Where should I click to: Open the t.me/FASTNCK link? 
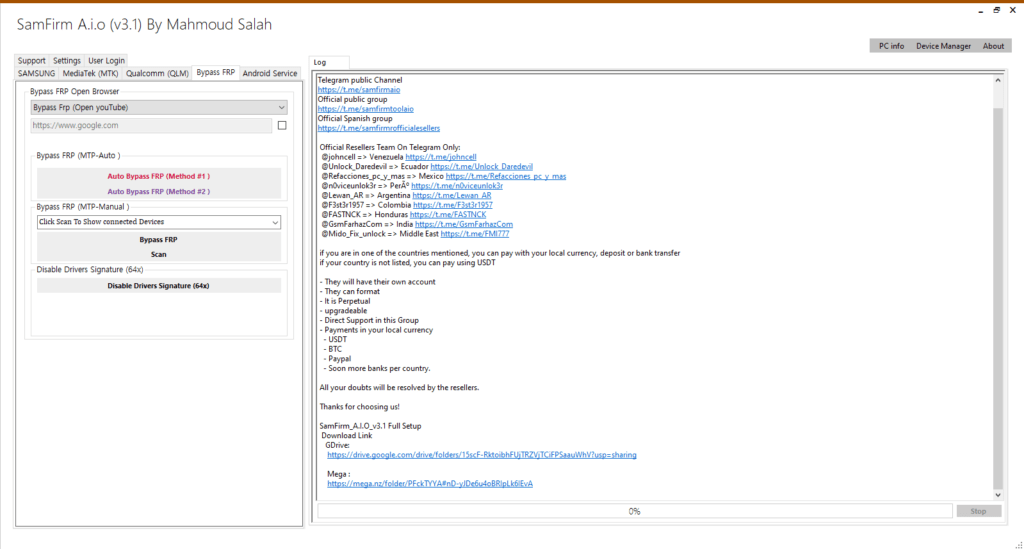point(448,215)
